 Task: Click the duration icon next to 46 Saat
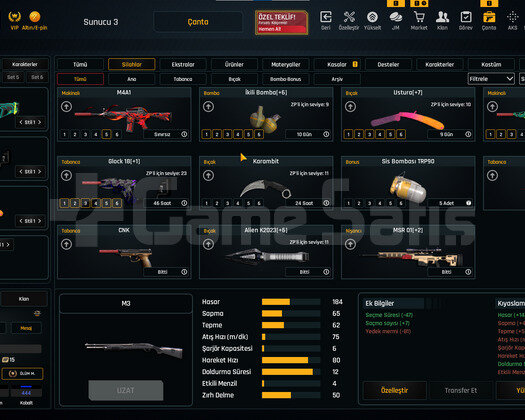pyautogui.click(x=184, y=203)
